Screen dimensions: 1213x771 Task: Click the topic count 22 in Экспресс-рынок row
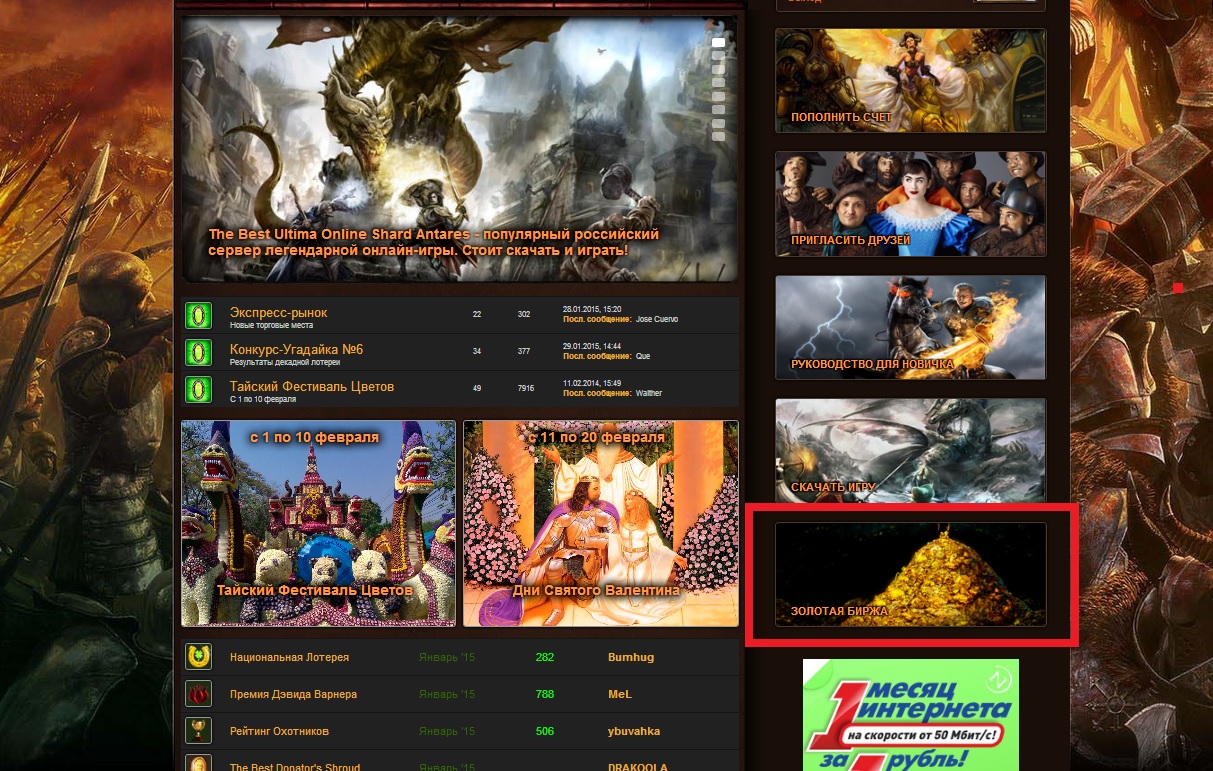tap(477, 315)
